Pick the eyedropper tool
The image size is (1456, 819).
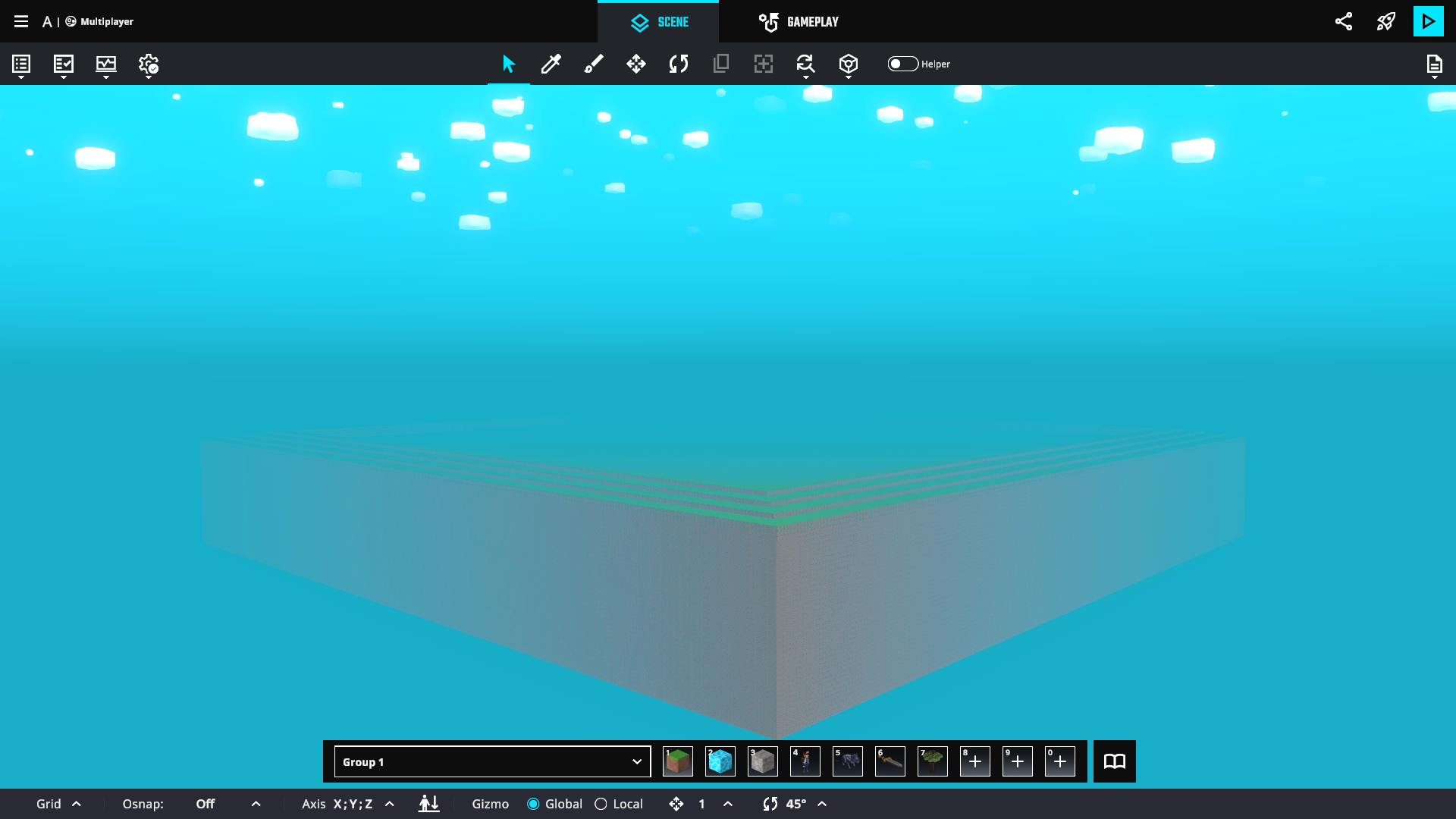pos(551,64)
